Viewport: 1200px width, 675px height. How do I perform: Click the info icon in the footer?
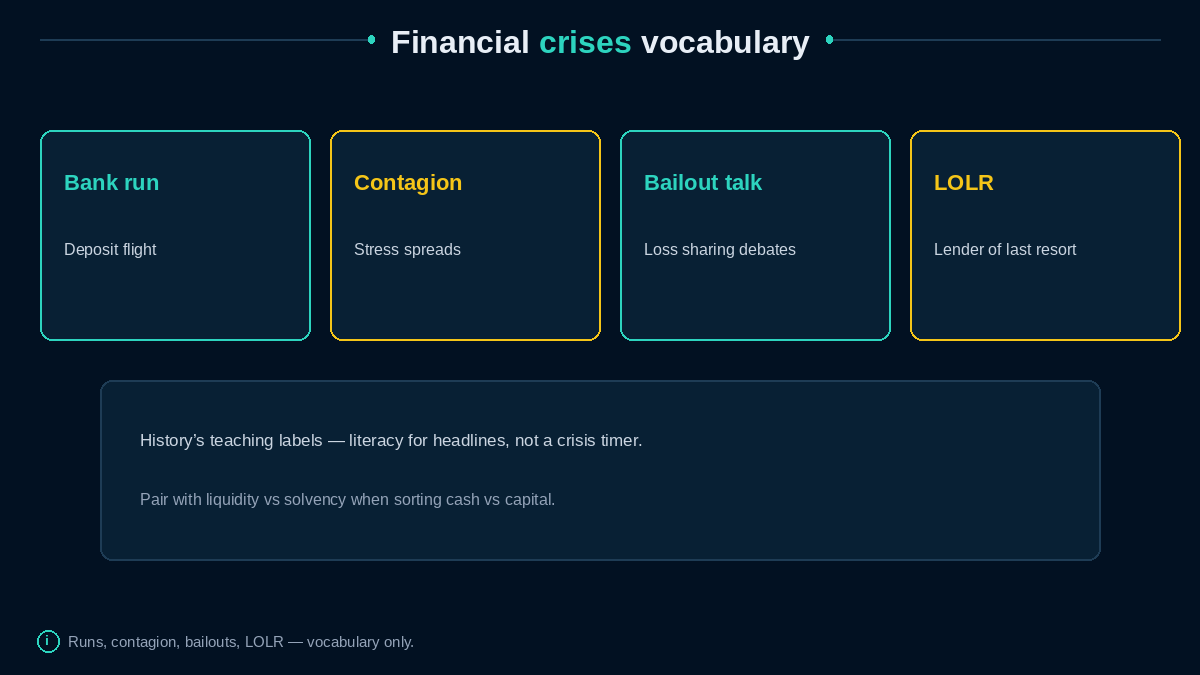48,641
